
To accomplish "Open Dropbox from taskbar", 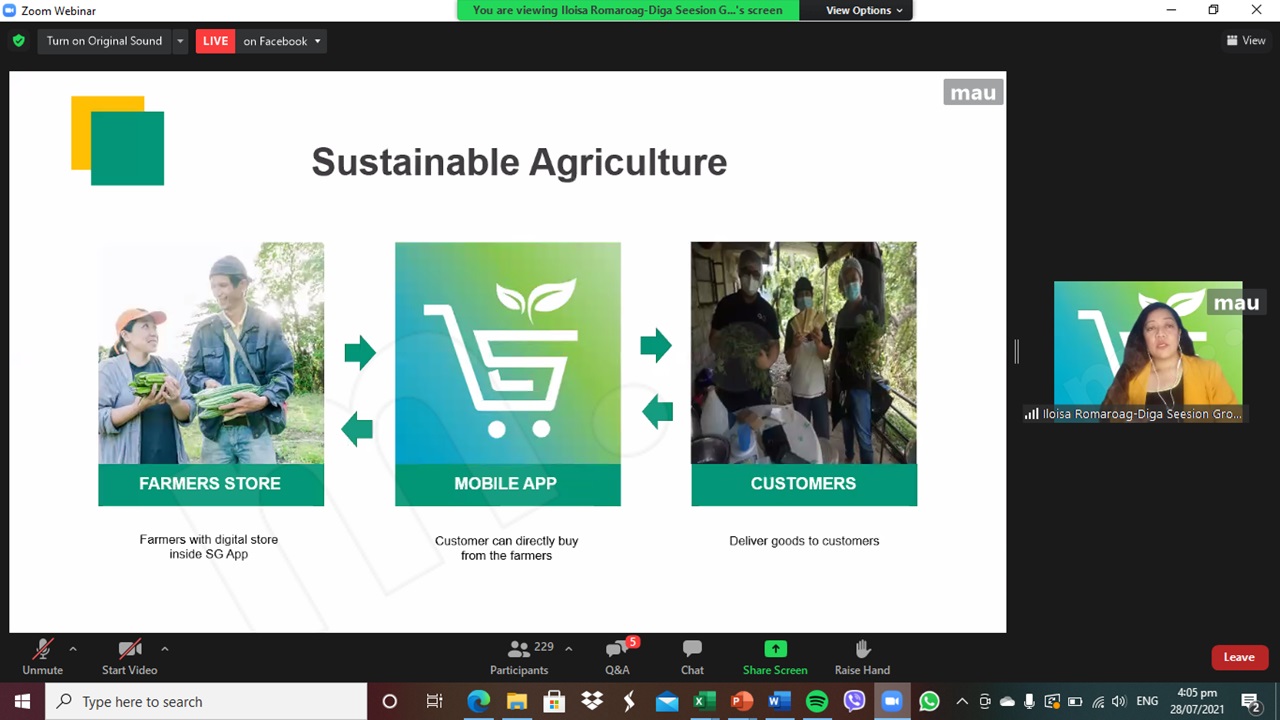I will click(592, 701).
